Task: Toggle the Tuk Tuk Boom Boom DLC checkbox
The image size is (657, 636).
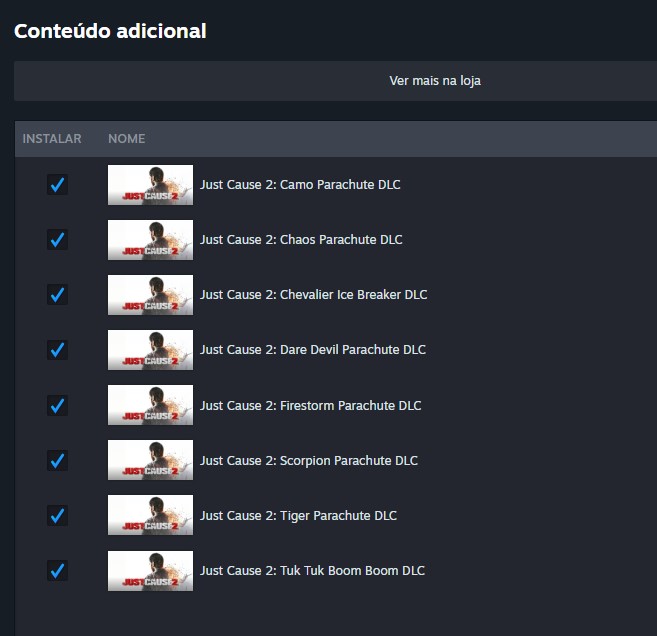Action: [57, 570]
